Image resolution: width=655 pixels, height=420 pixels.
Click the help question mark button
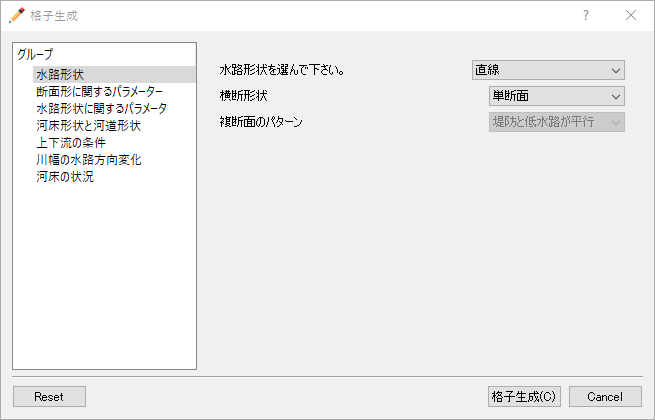click(x=586, y=15)
